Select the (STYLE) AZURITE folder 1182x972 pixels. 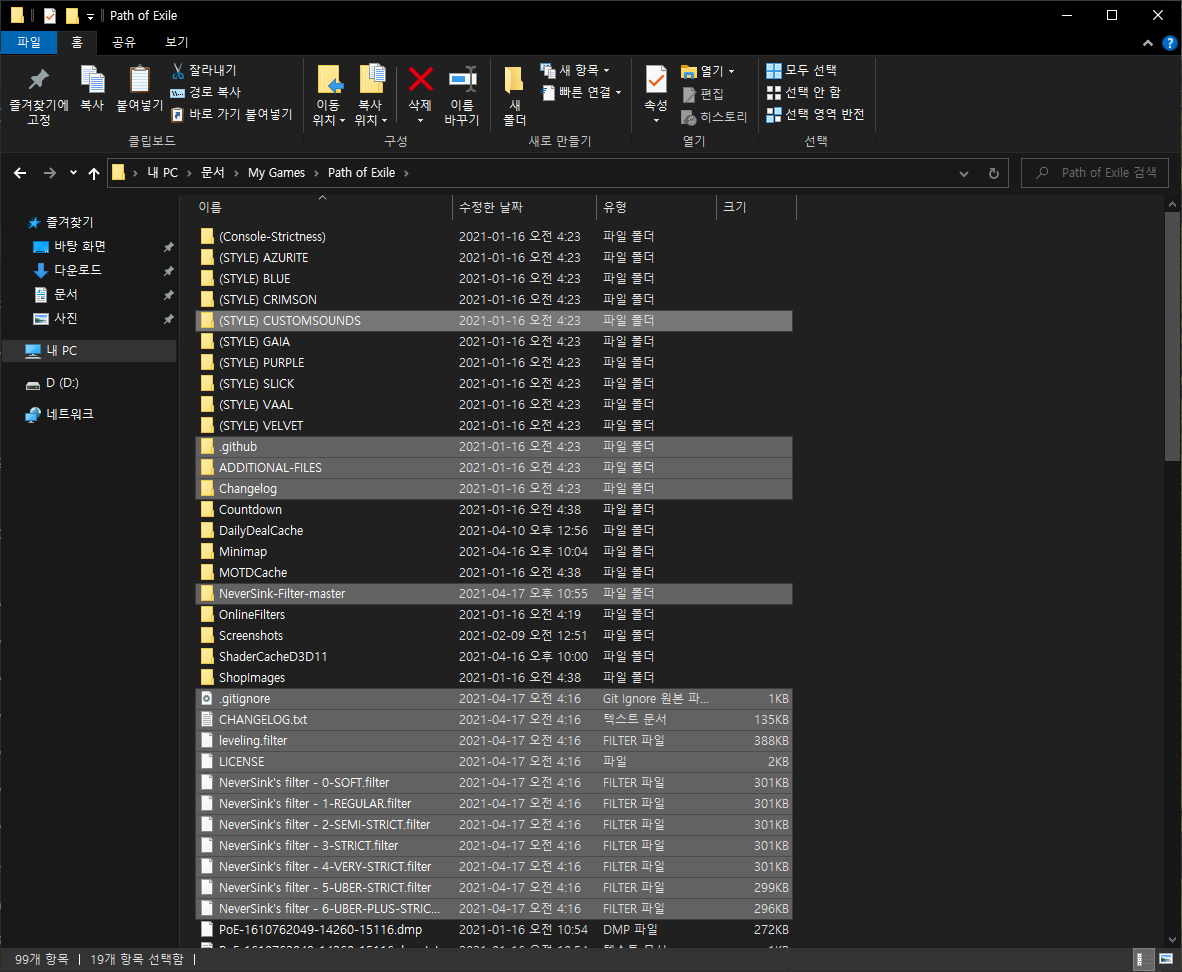click(x=494, y=258)
